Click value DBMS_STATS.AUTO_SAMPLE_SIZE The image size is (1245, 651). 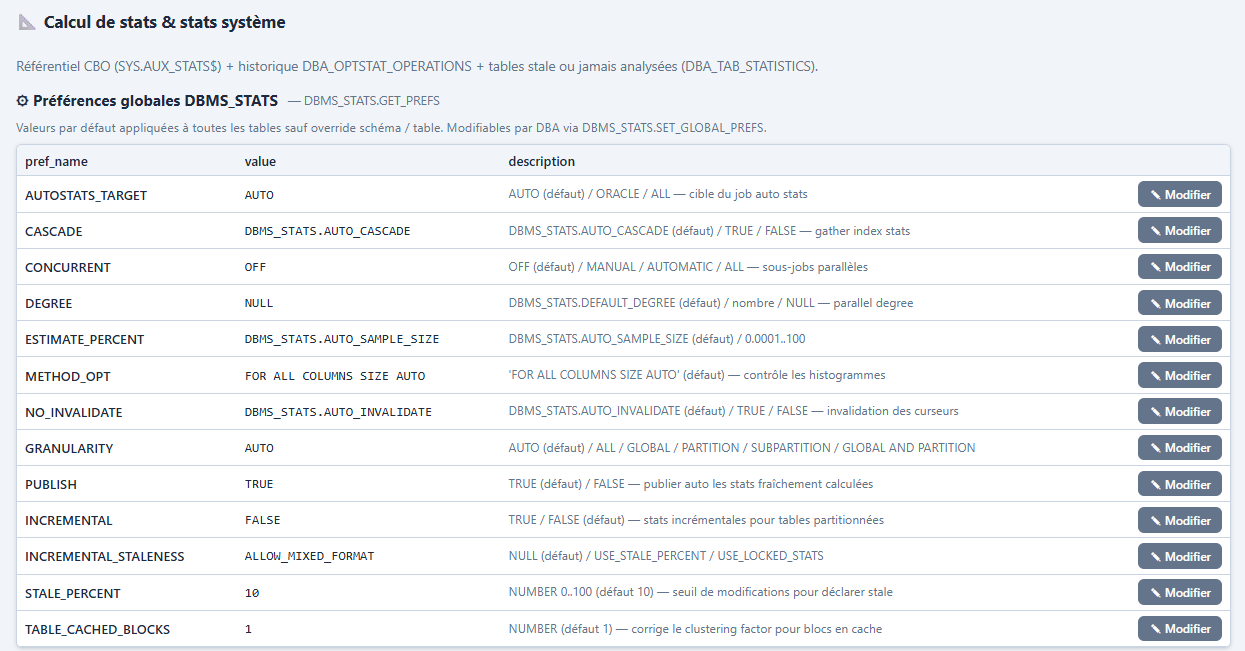342,339
